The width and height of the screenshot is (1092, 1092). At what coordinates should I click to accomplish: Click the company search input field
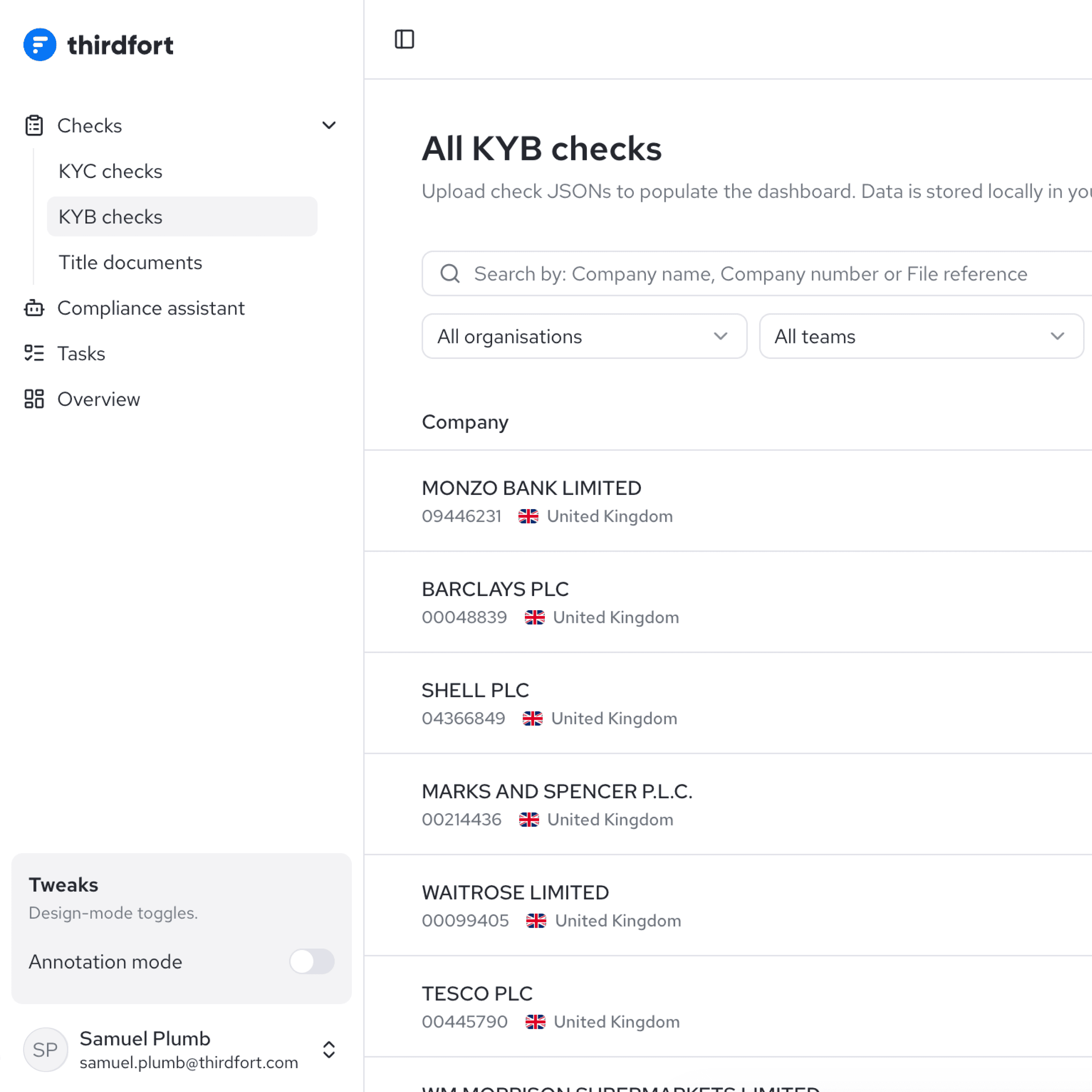tap(757, 273)
